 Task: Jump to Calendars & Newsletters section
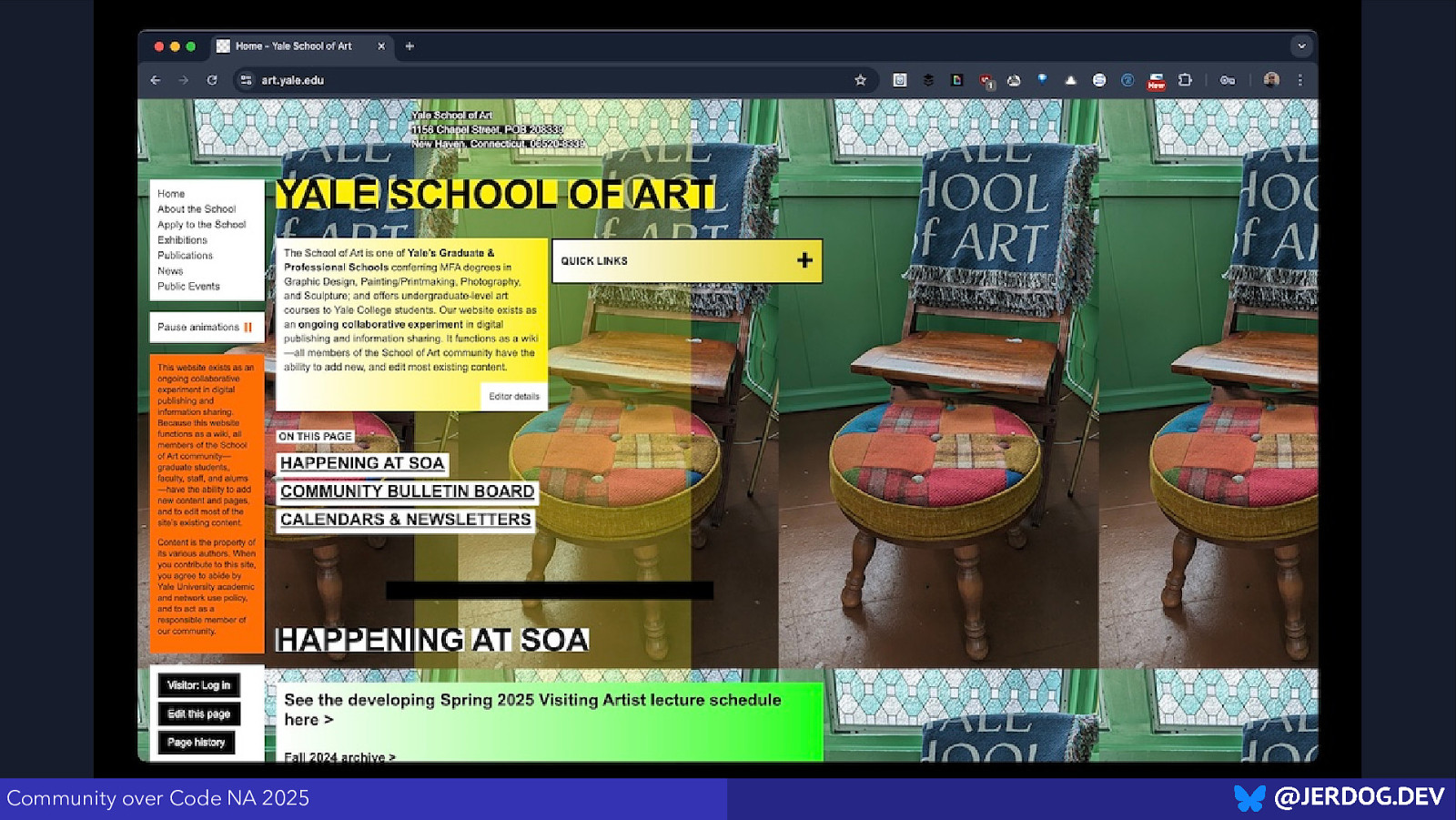click(405, 520)
